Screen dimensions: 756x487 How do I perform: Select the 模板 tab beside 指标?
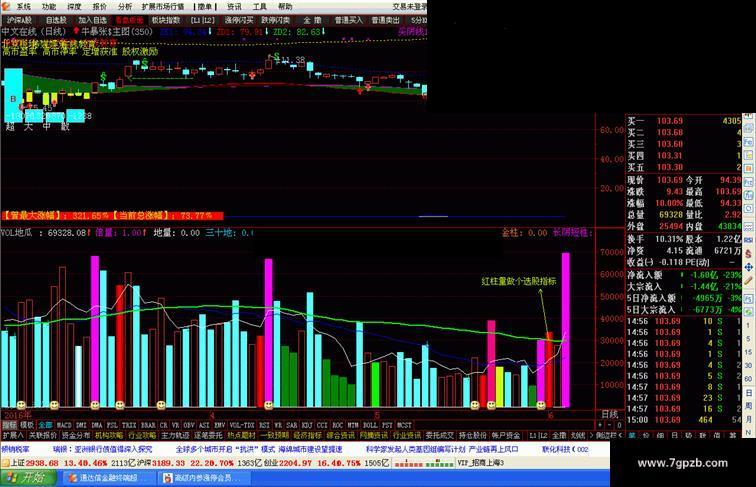tap(27, 425)
